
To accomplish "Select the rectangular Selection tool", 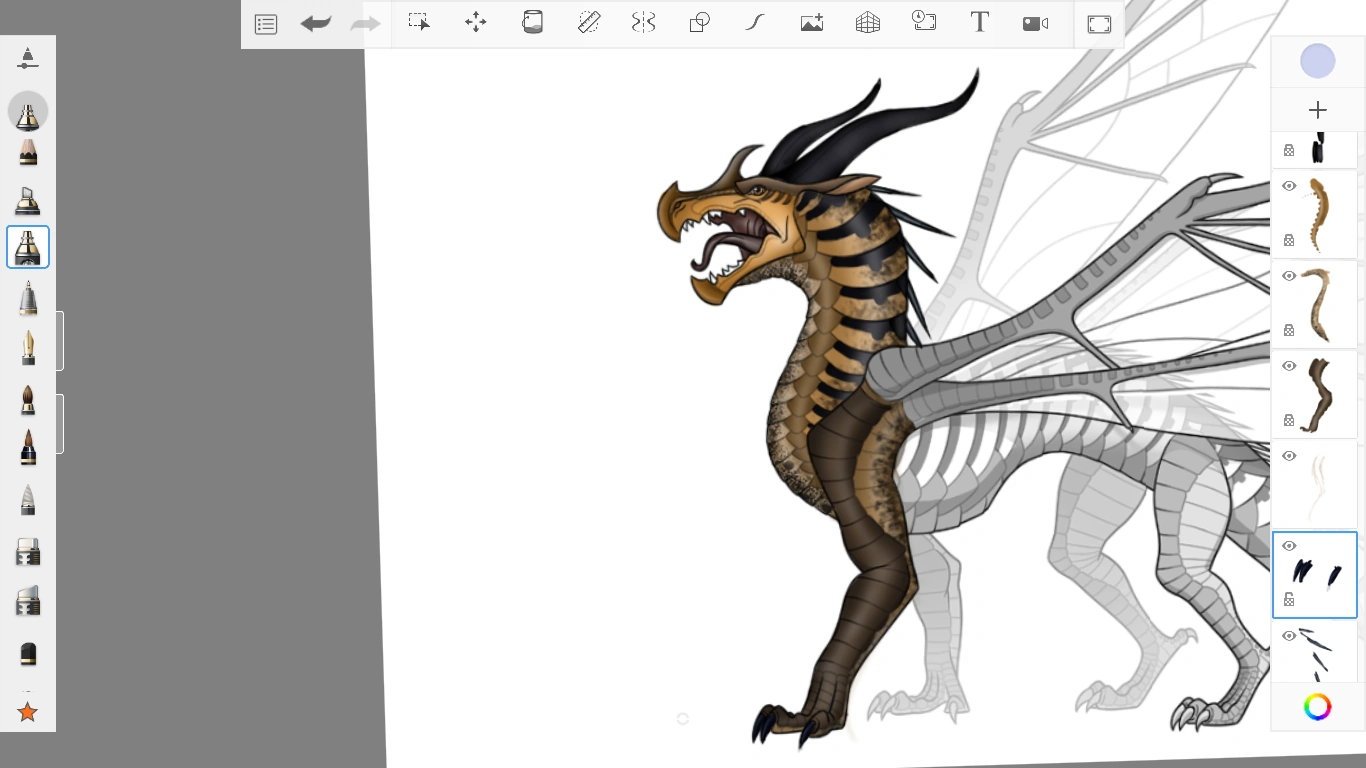I will (419, 23).
